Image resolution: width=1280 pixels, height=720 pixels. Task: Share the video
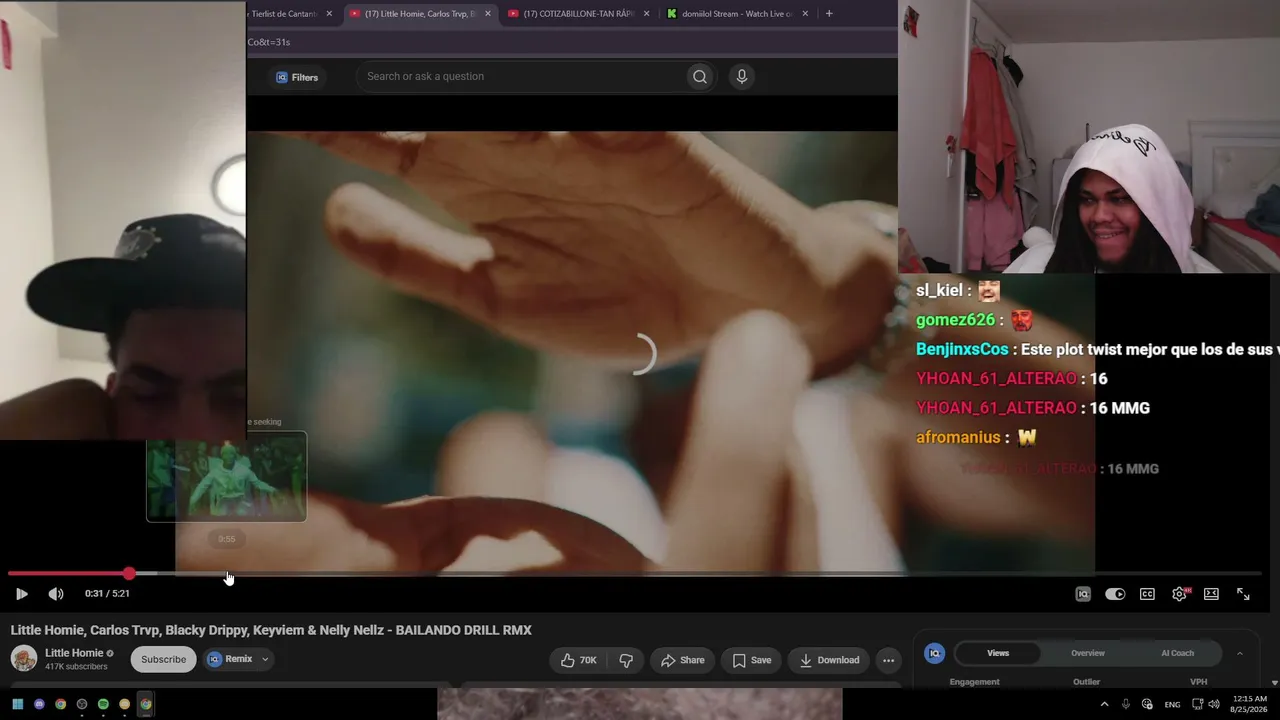(681, 660)
